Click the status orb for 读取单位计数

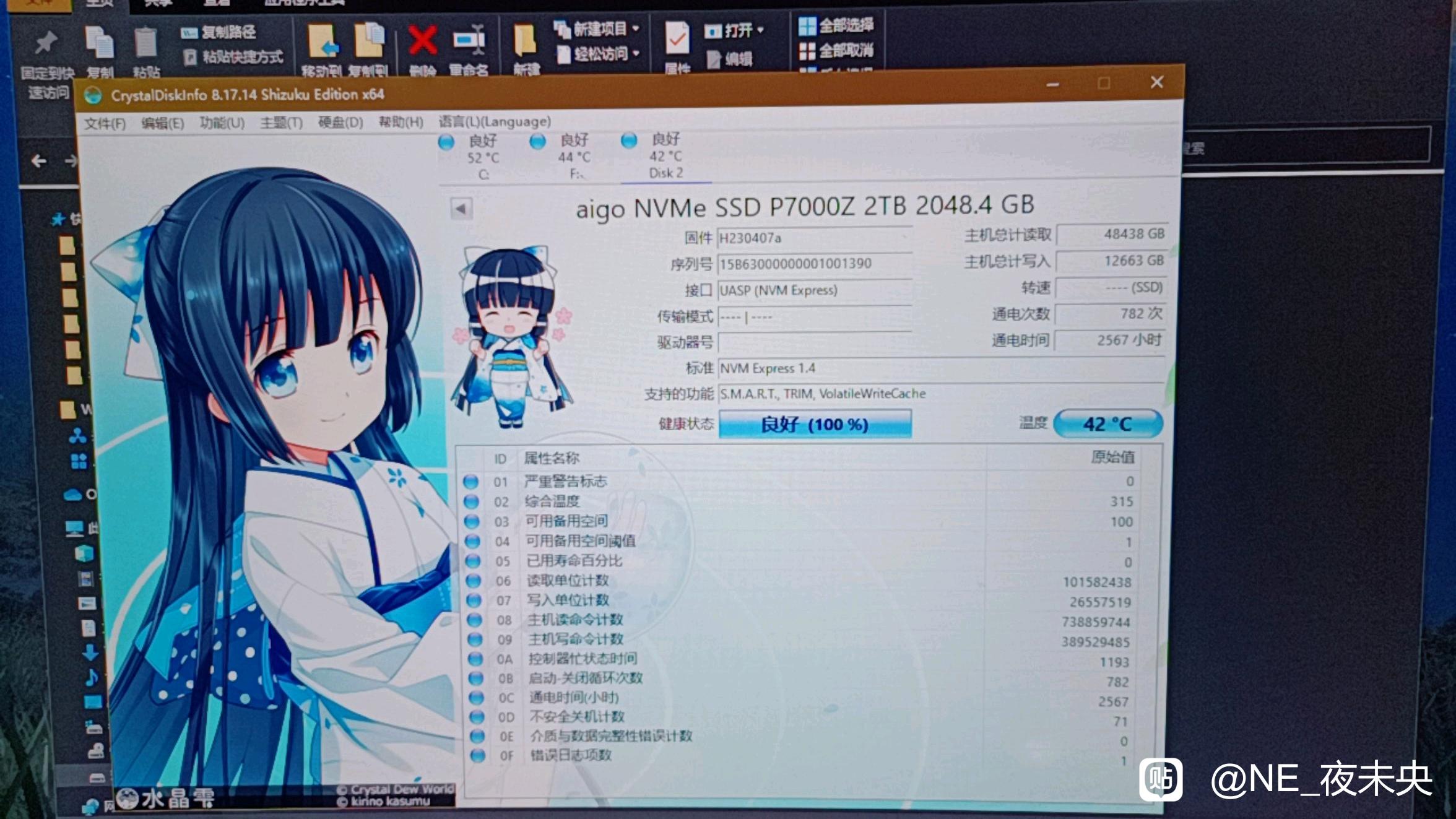[x=474, y=581]
